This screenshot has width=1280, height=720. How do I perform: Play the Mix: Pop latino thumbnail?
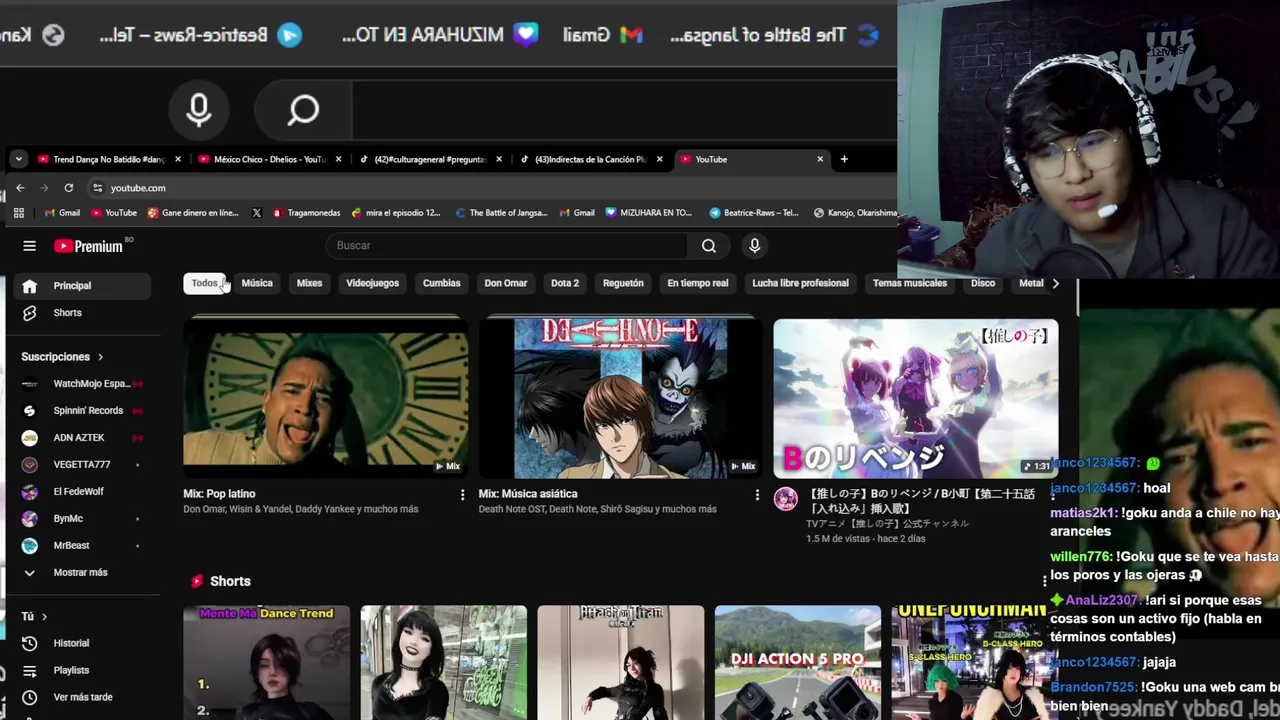pyautogui.click(x=325, y=398)
